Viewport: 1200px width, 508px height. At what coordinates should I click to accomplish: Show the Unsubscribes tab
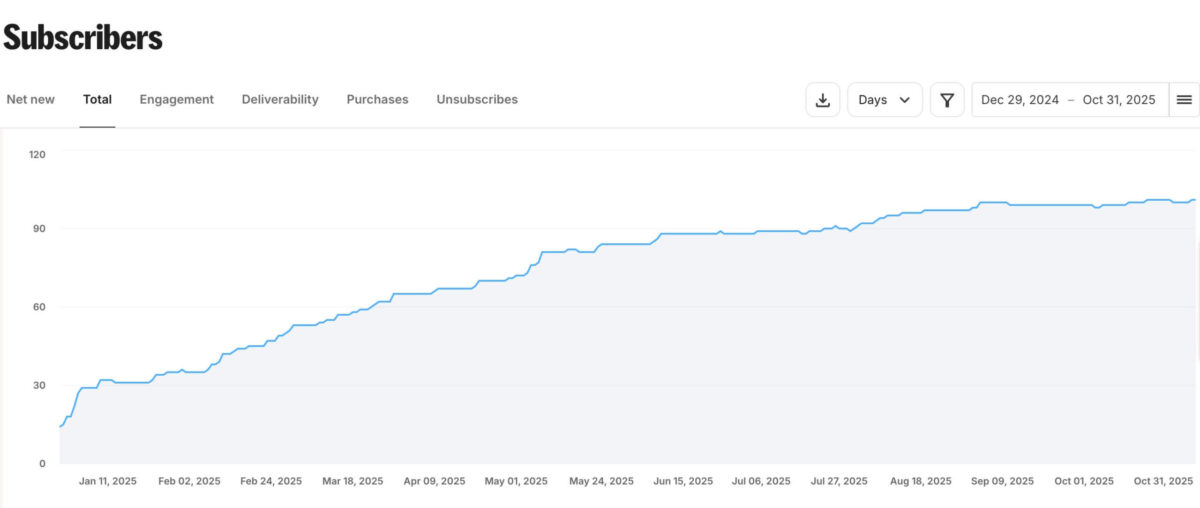click(x=477, y=100)
